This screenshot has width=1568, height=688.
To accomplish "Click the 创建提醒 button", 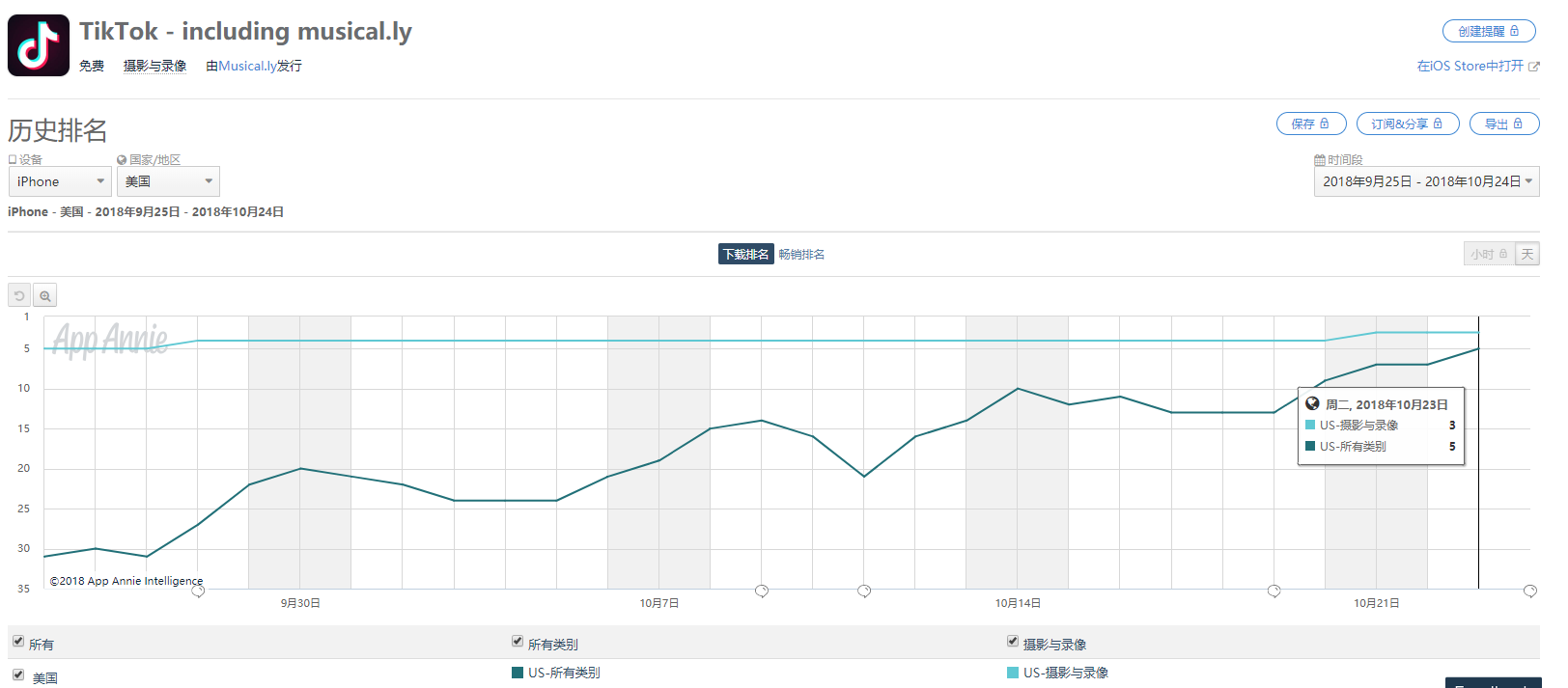I will (1488, 31).
